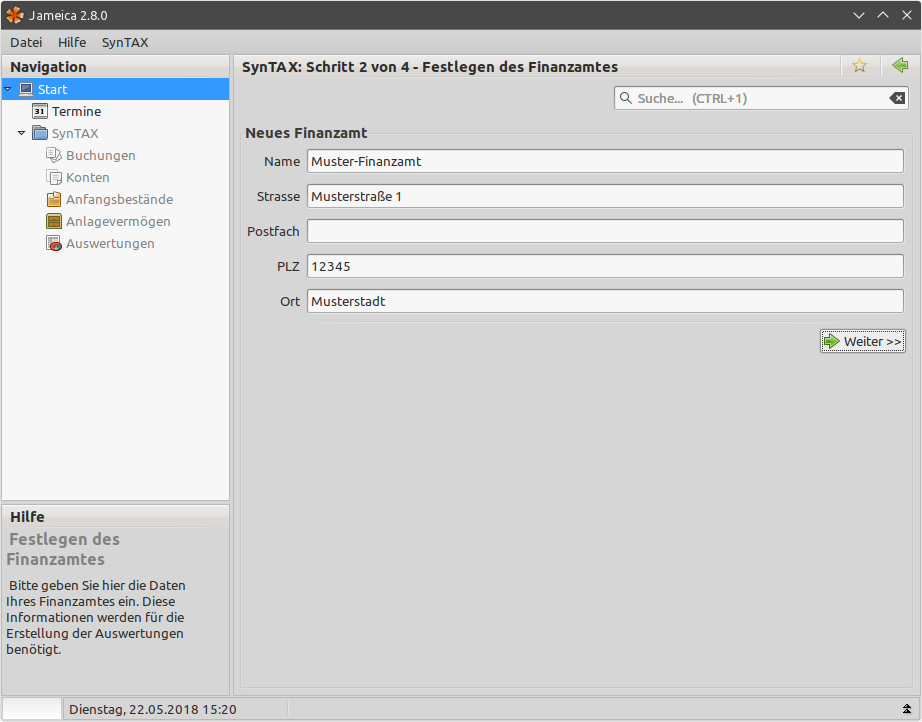The image size is (922, 722).
Task: Click the Jameica app logo icon
Action: coord(15,15)
